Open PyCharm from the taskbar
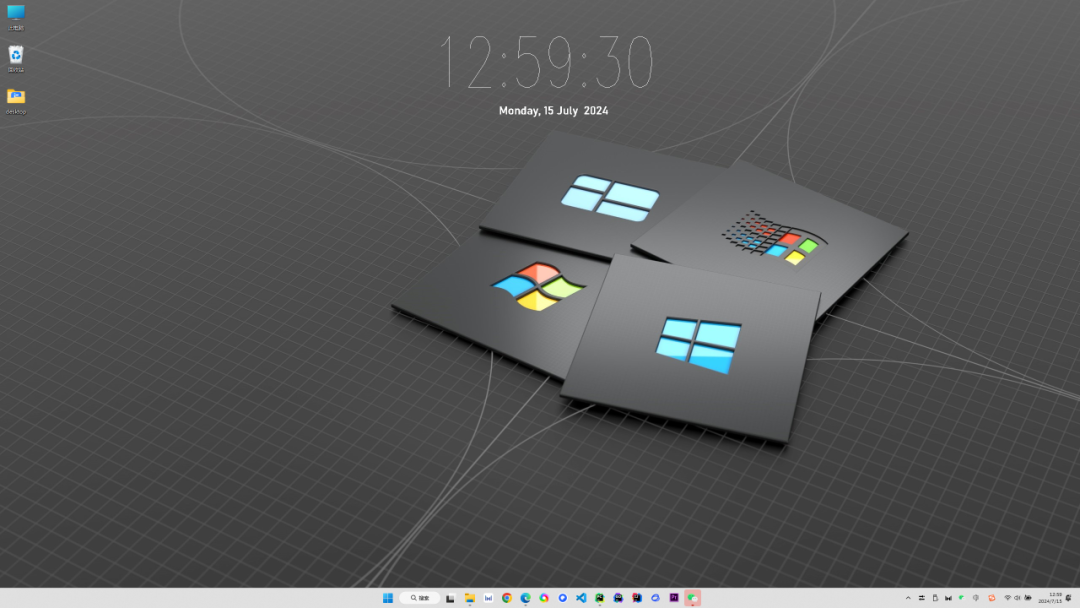The height and width of the screenshot is (608, 1080). click(x=599, y=598)
